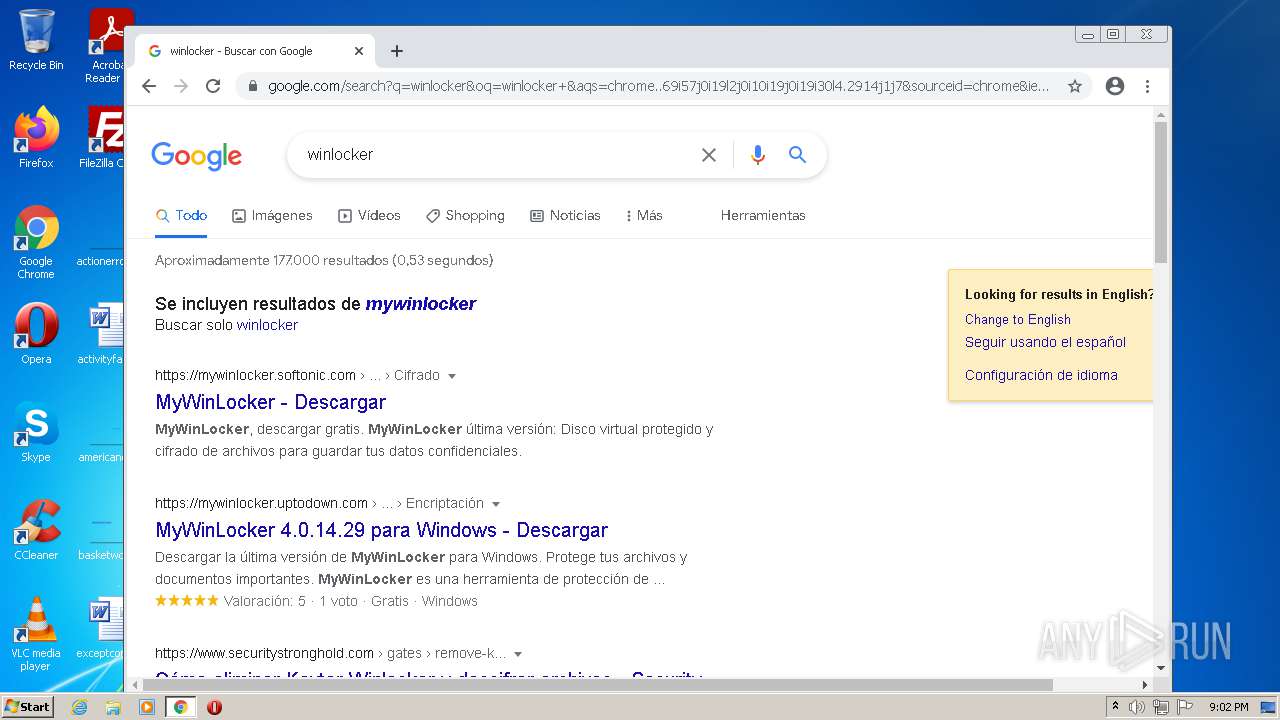Open Configuración de idioma link
The height and width of the screenshot is (720, 1280).
pos(1041,375)
